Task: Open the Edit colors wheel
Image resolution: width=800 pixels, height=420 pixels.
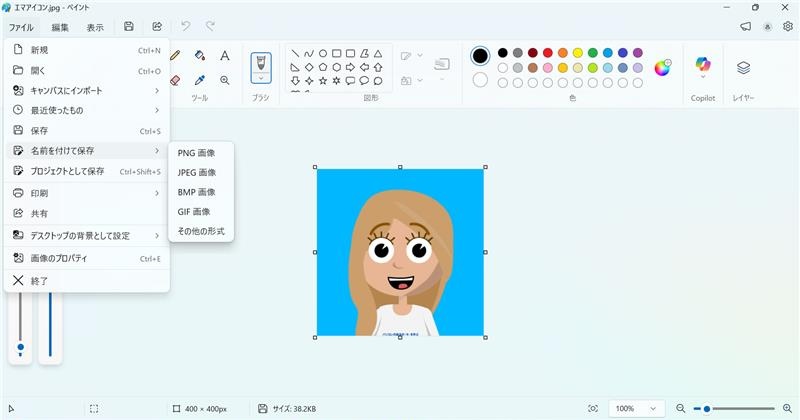Action: tap(662, 68)
